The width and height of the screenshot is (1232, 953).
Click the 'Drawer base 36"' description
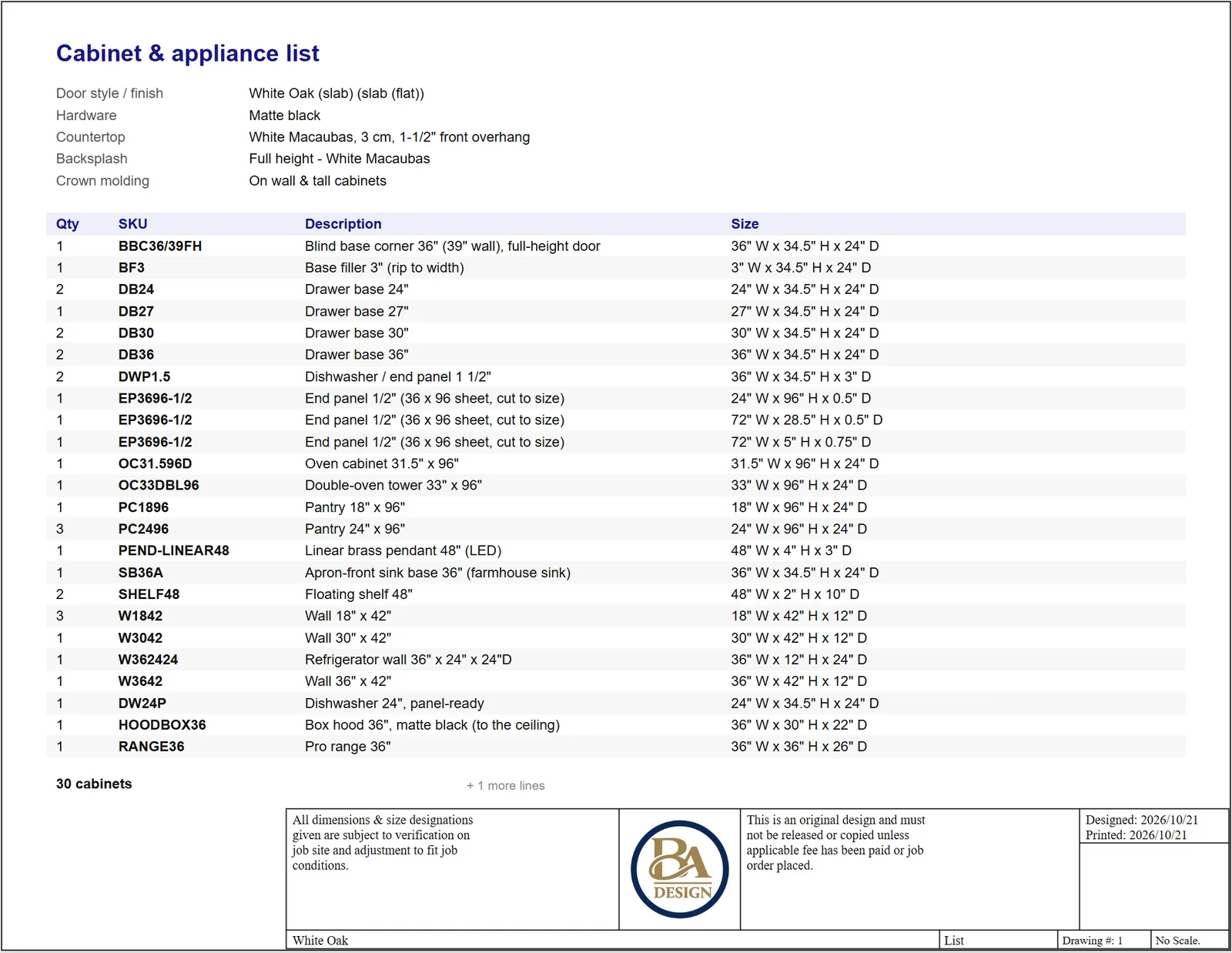tap(357, 355)
